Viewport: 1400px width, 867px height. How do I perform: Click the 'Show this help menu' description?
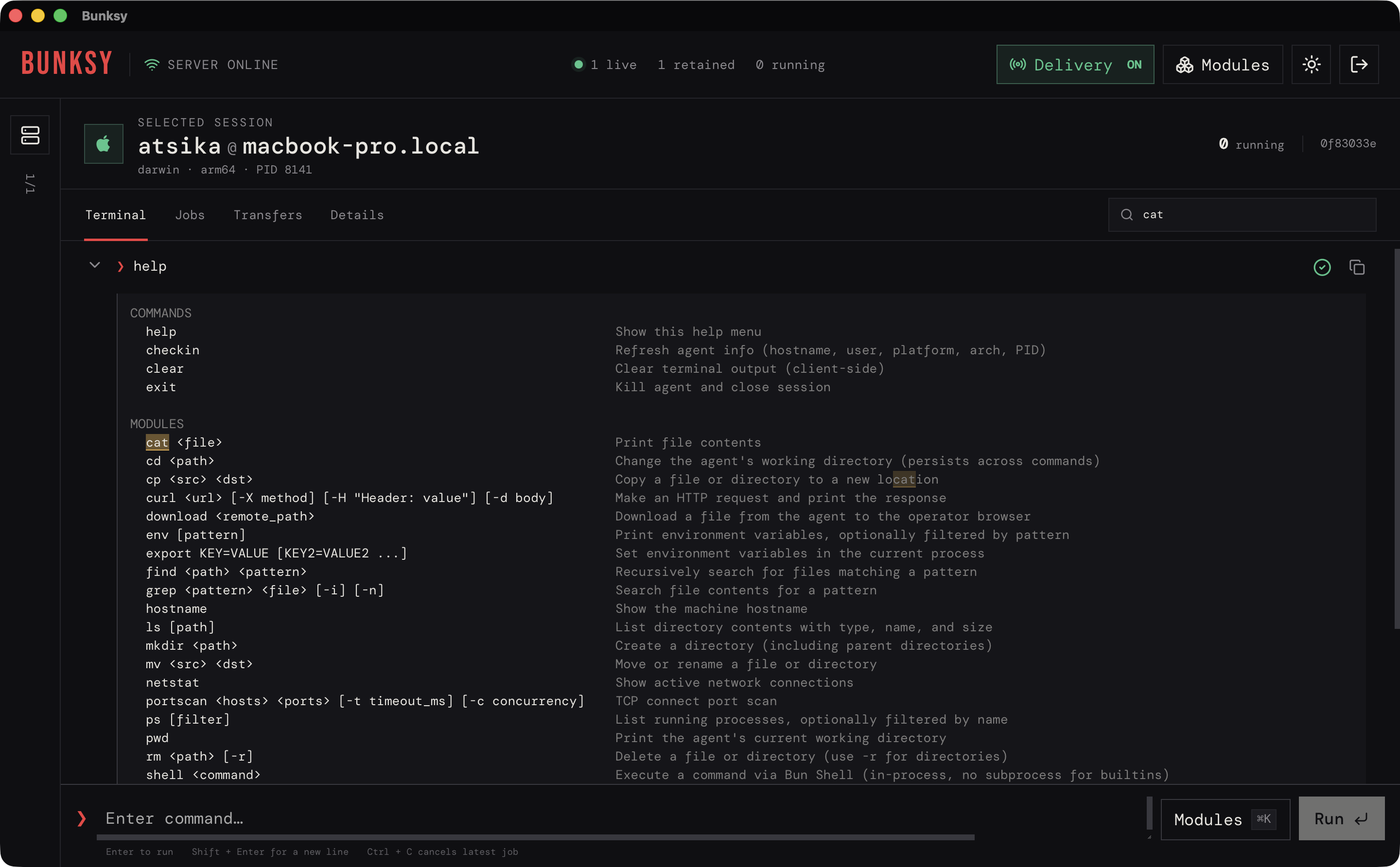(x=688, y=331)
